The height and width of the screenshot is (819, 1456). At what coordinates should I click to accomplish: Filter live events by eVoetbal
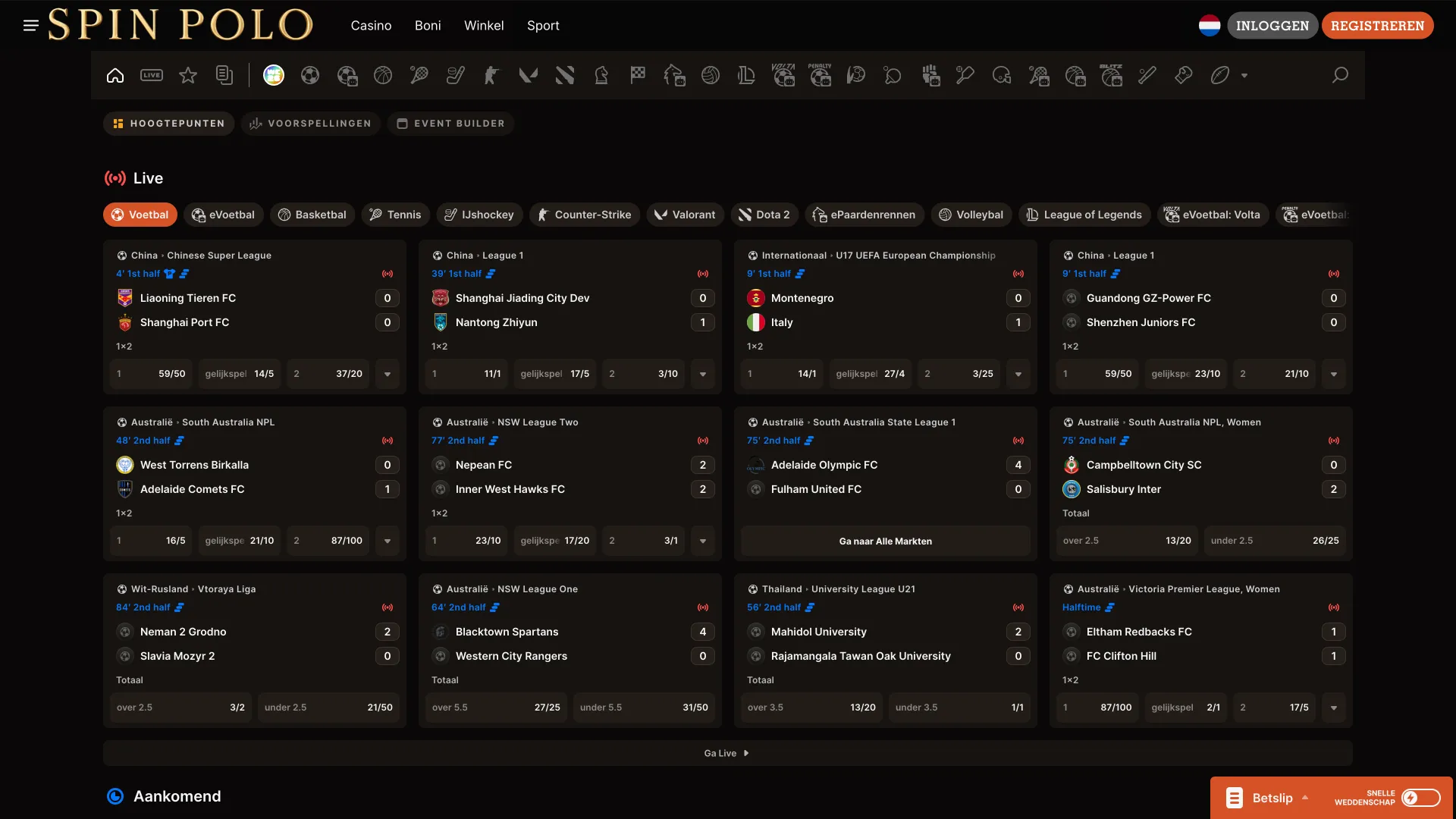224,215
